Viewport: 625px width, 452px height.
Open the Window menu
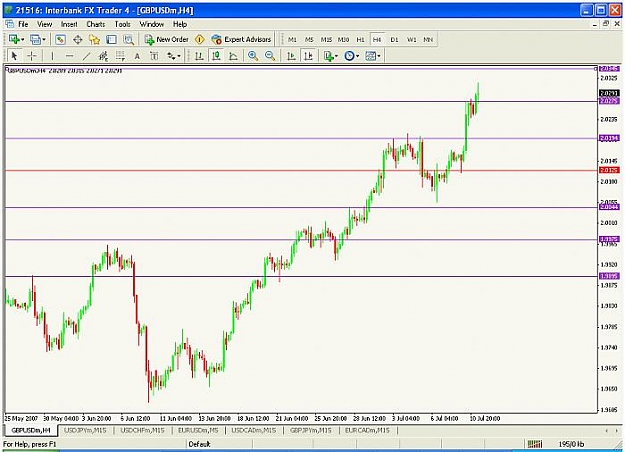[x=151, y=24]
